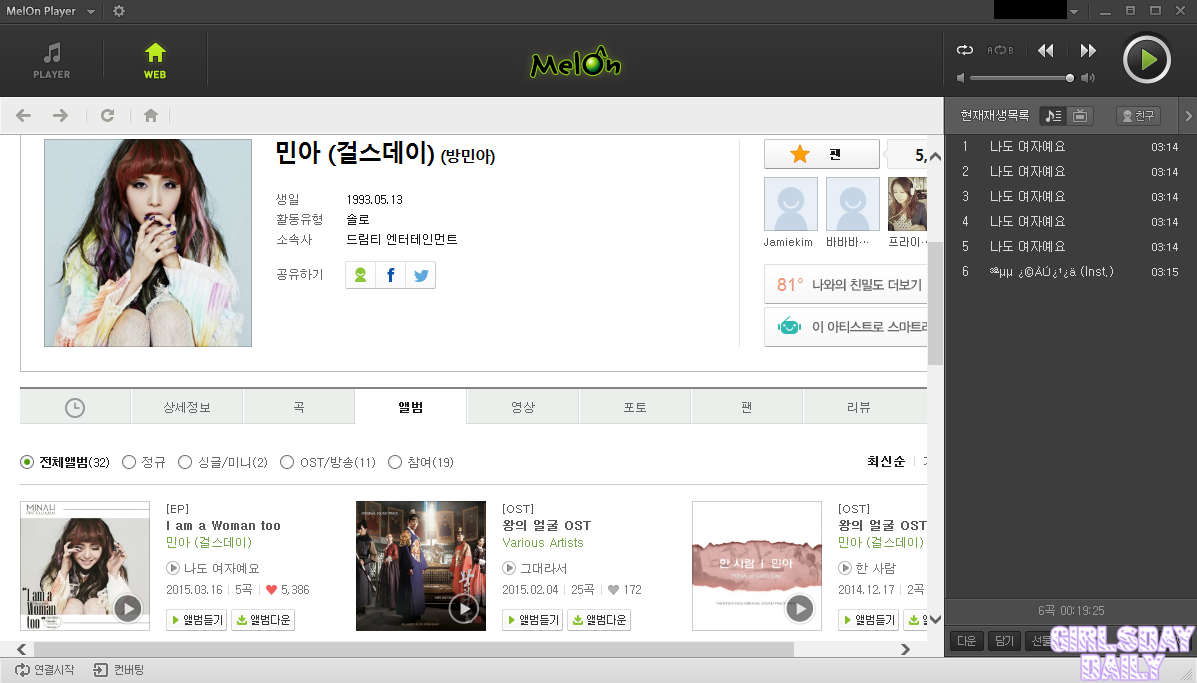Open settings gear in title bar

click(118, 11)
